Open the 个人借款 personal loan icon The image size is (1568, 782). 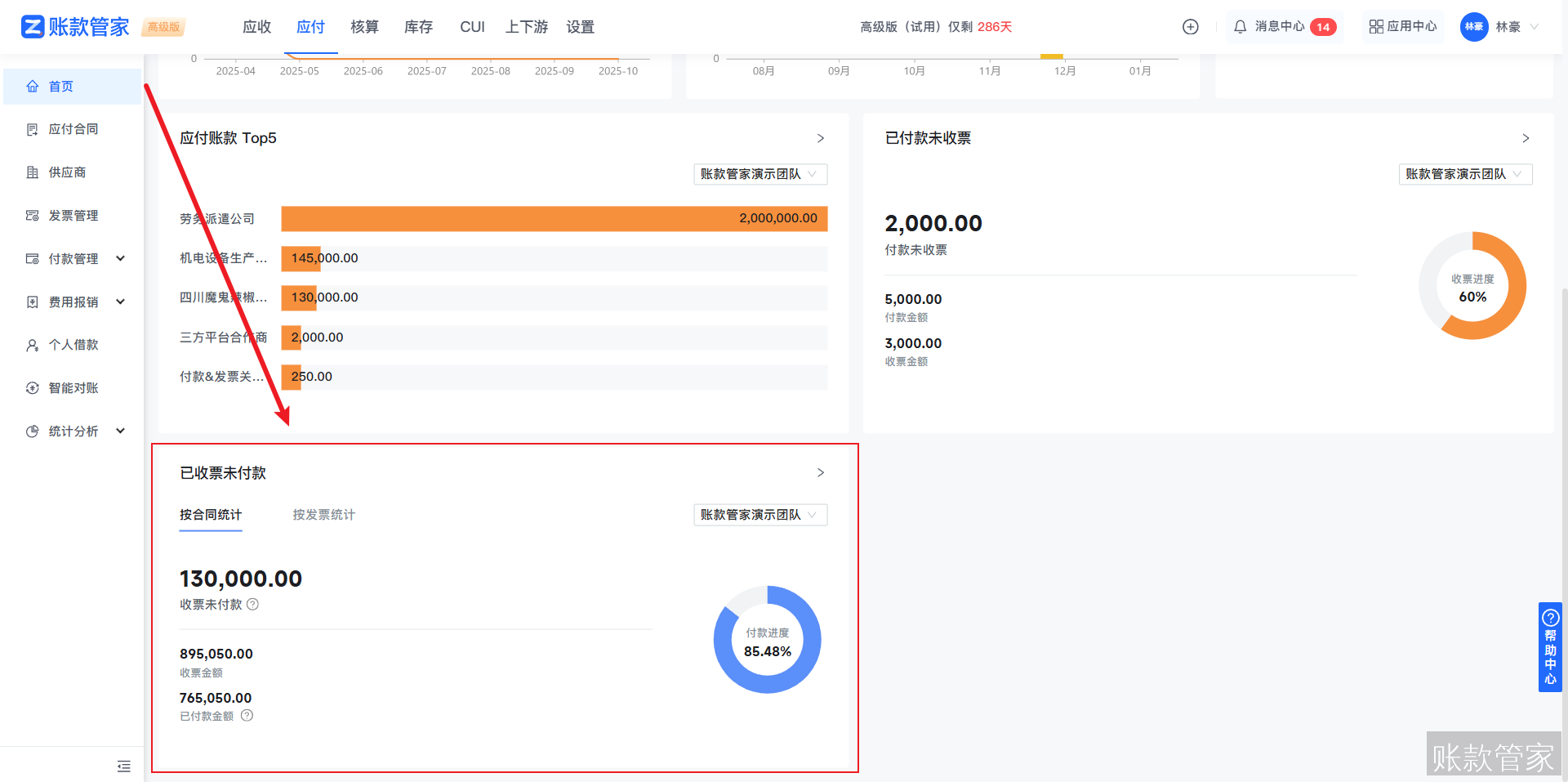(x=33, y=344)
